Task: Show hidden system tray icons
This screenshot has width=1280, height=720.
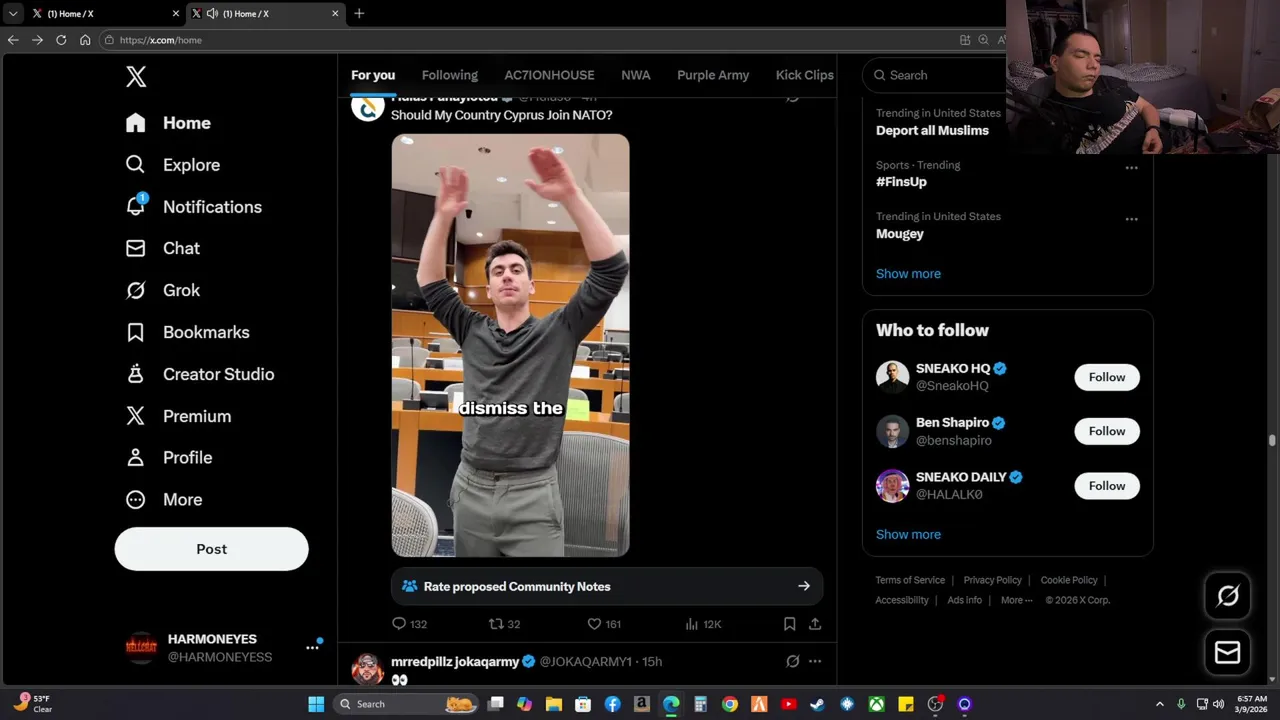Action: click(1159, 704)
